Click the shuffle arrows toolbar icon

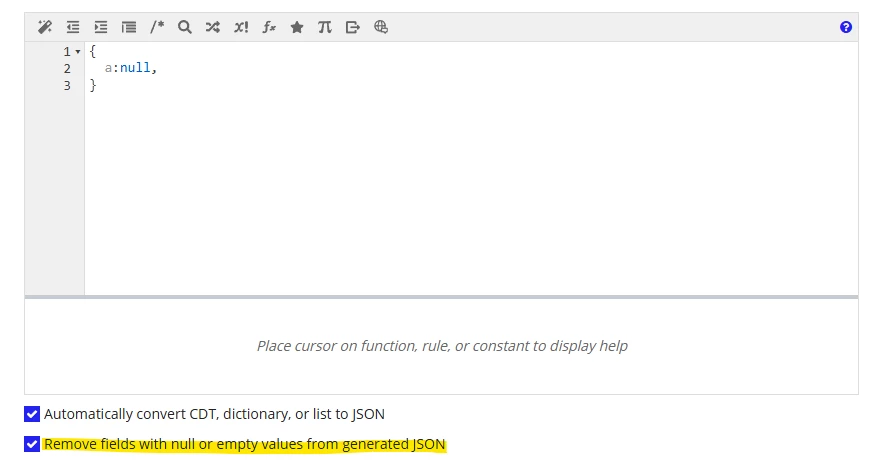213,27
